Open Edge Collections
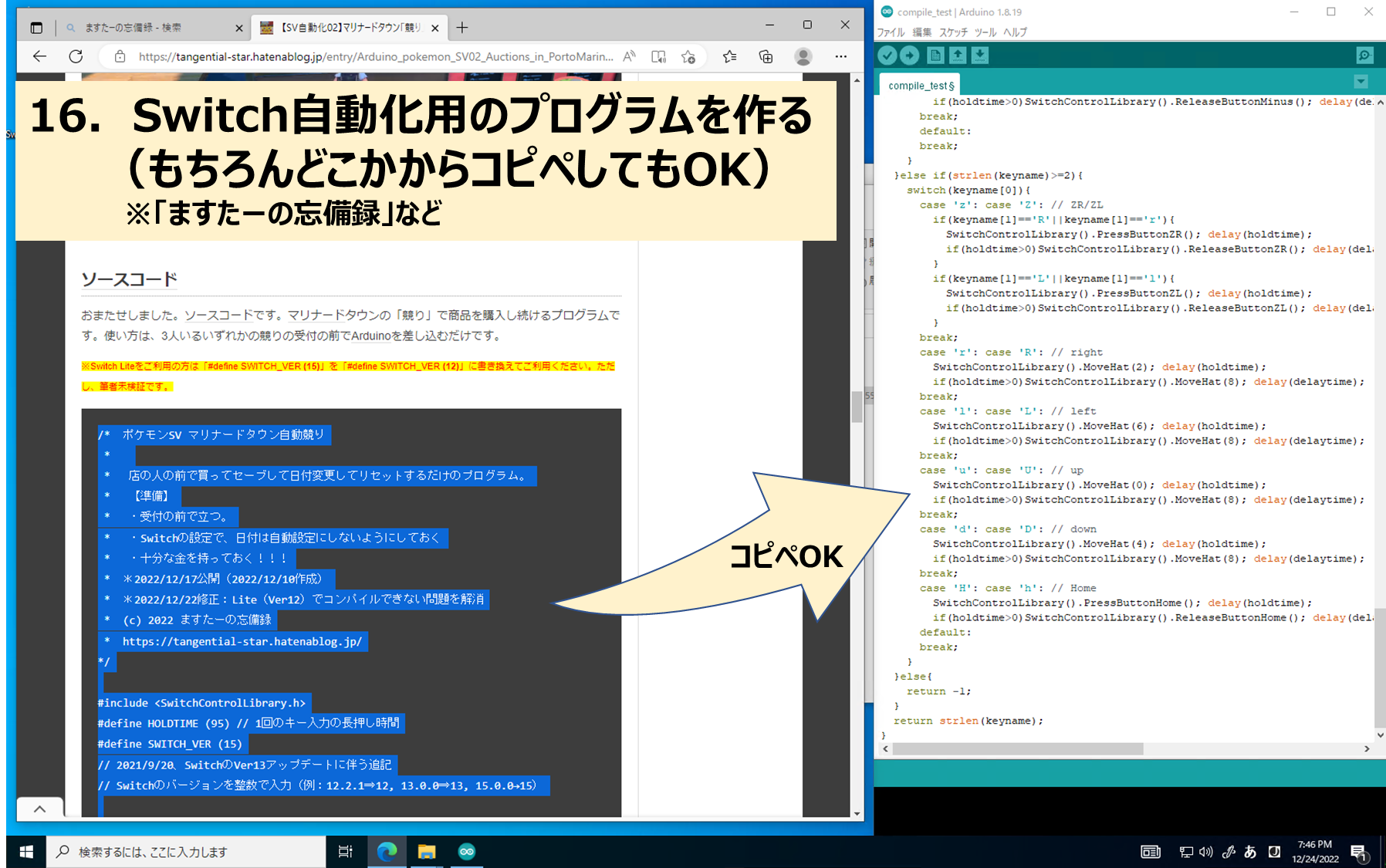This screenshot has height=868, width=1386. [x=766, y=56]
